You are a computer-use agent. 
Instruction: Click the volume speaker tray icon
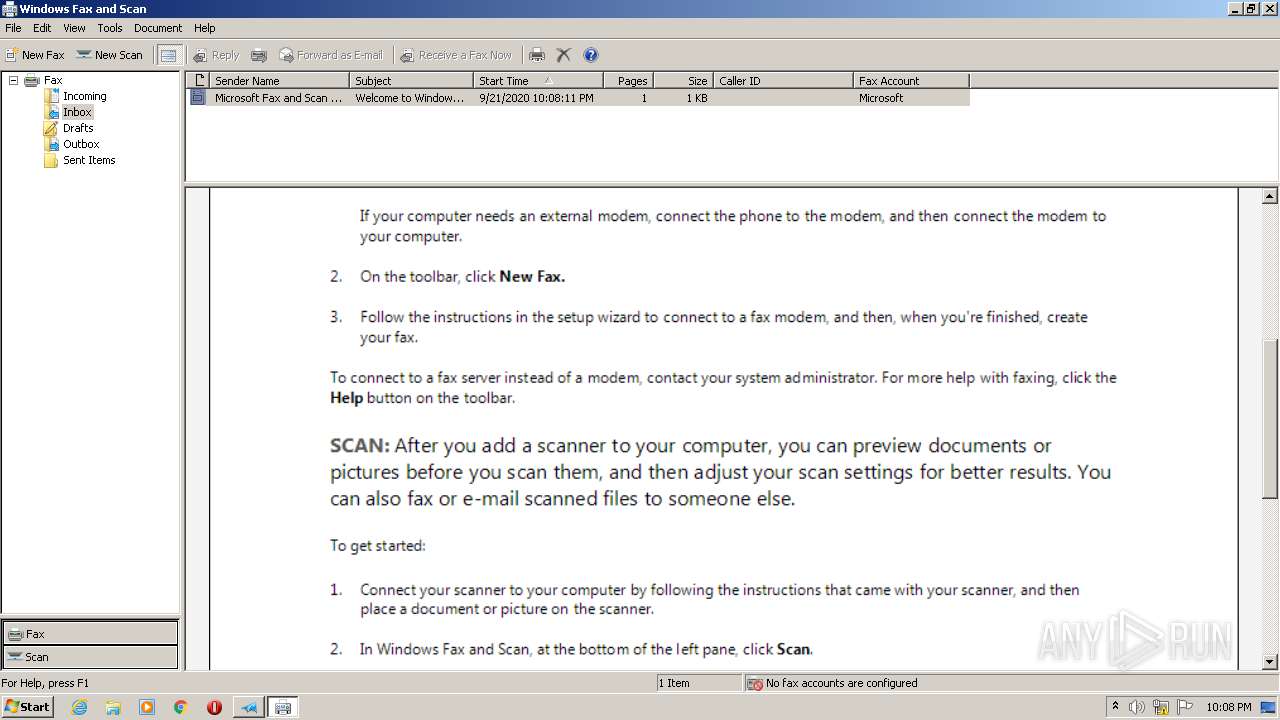tap(1137, 707)
